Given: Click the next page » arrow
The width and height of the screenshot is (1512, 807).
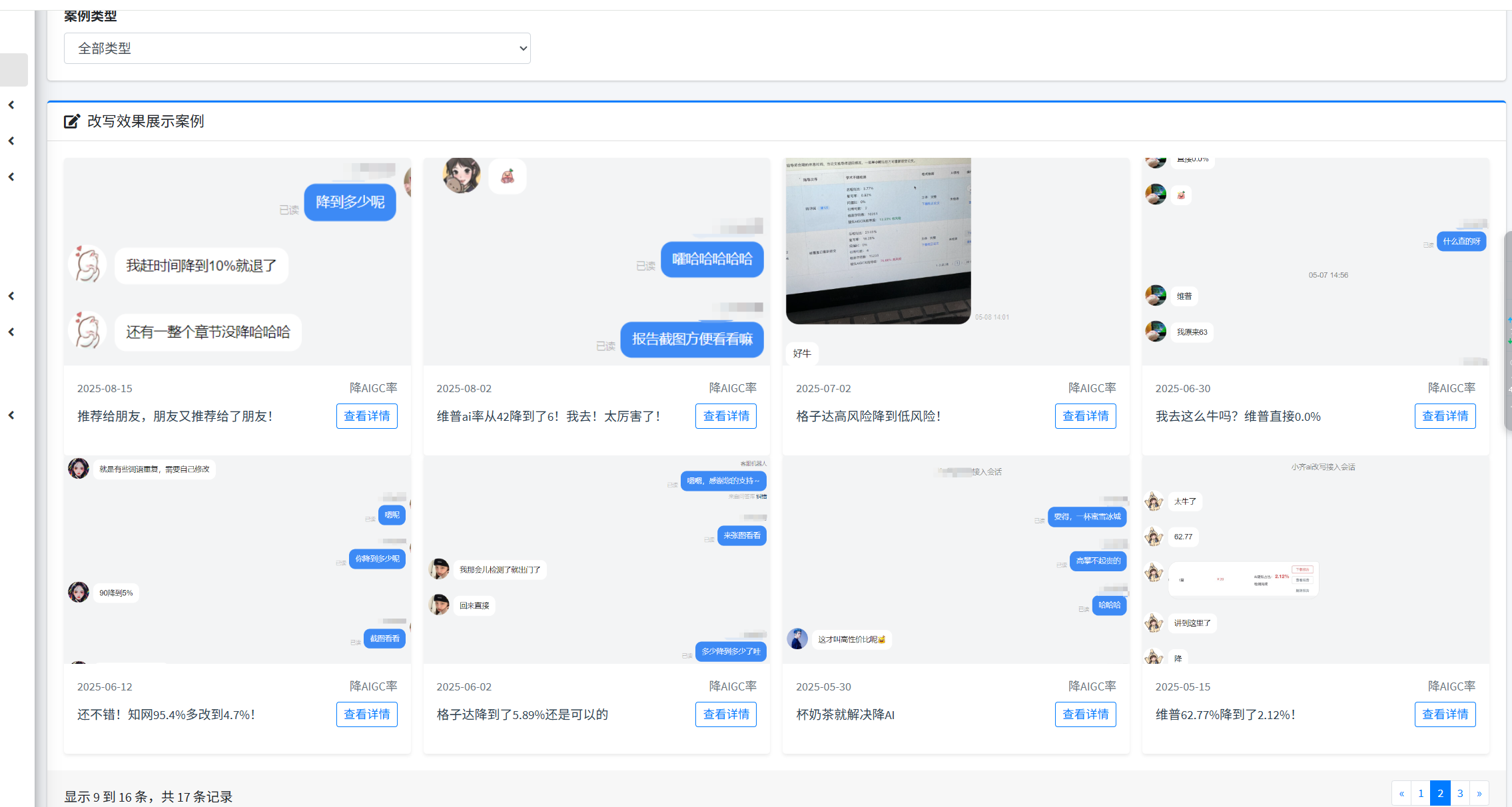Looking at the screenshot, I should [x=1479, y=793].
